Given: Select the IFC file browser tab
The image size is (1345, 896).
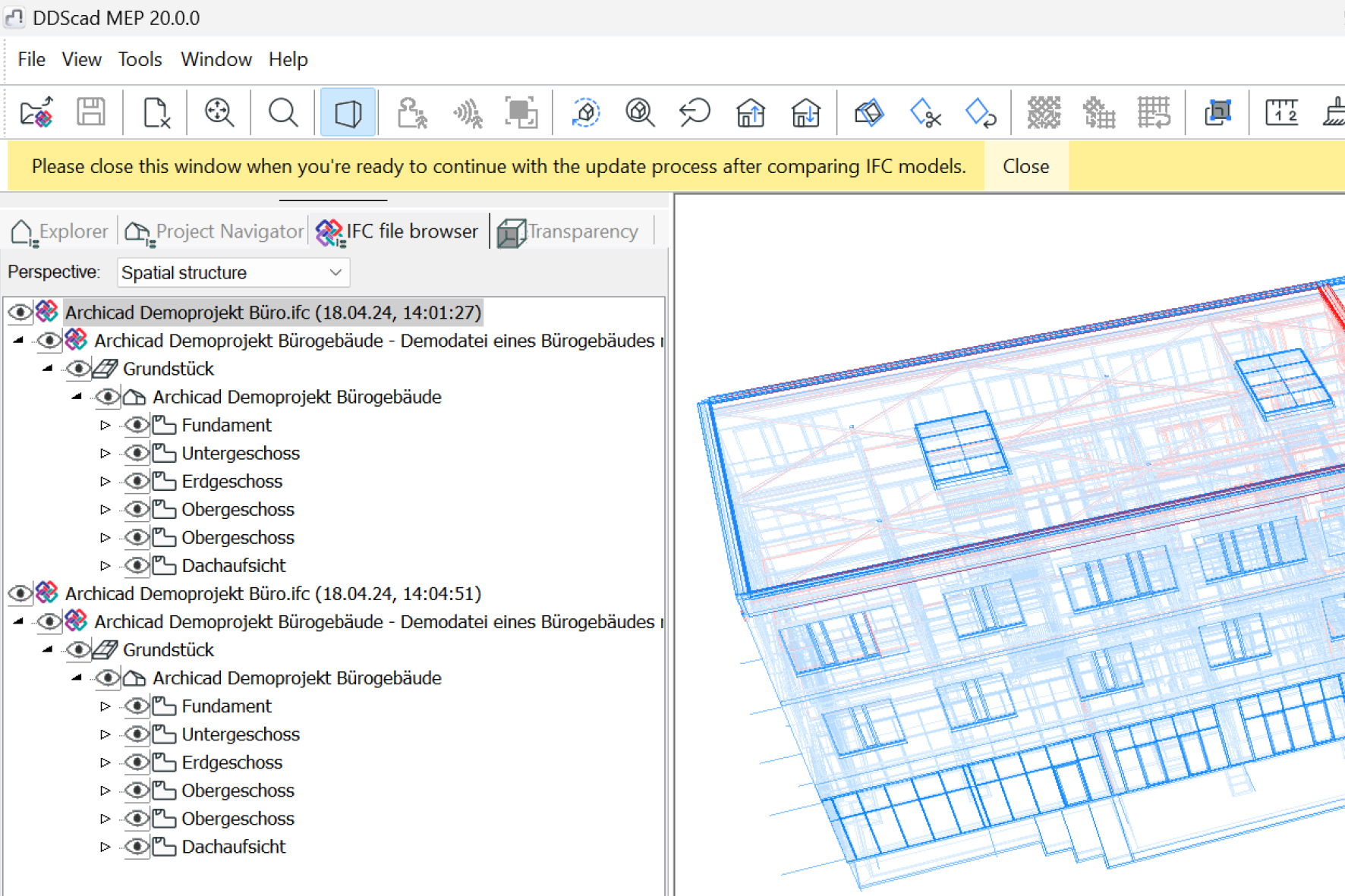Looking at the screenshot, I should [398, 231].
